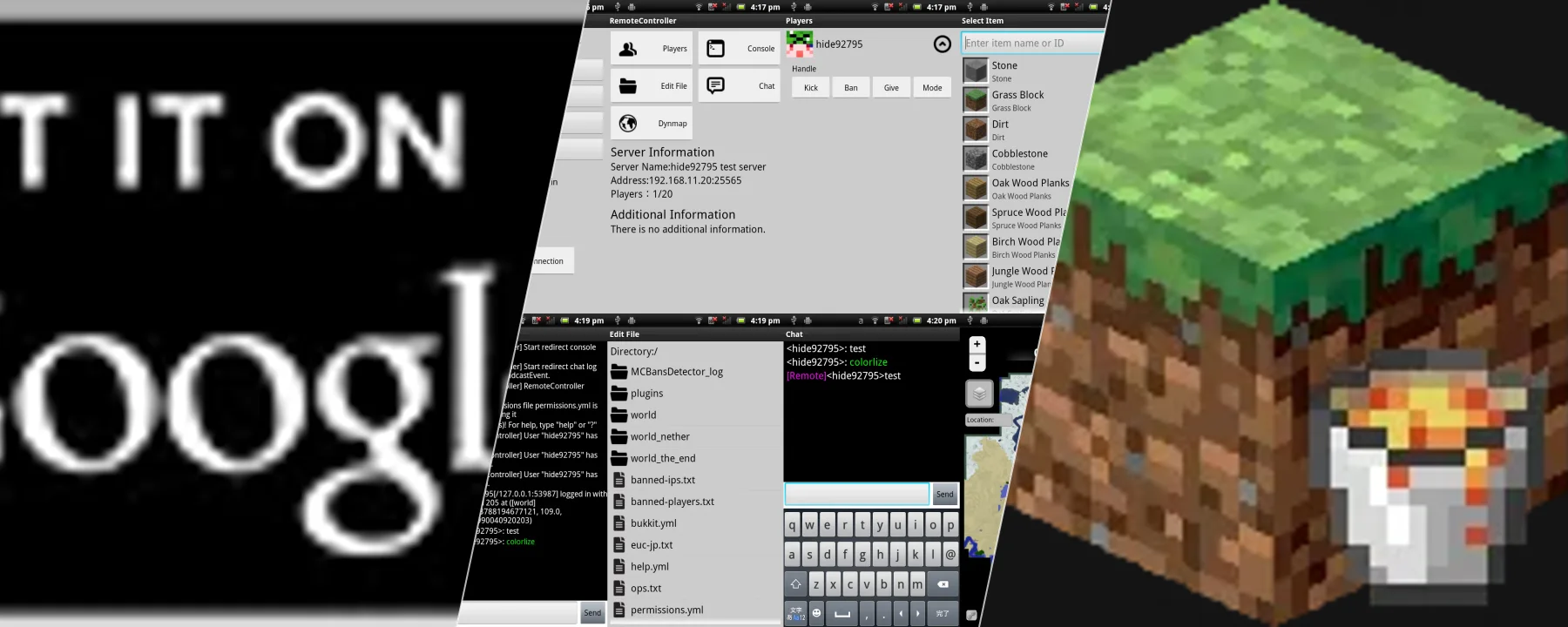Image resolution: width=1568 pixels, height=627 pixels.
Task: Tap the backspace key on the keyboard
Action: (943, 584)
